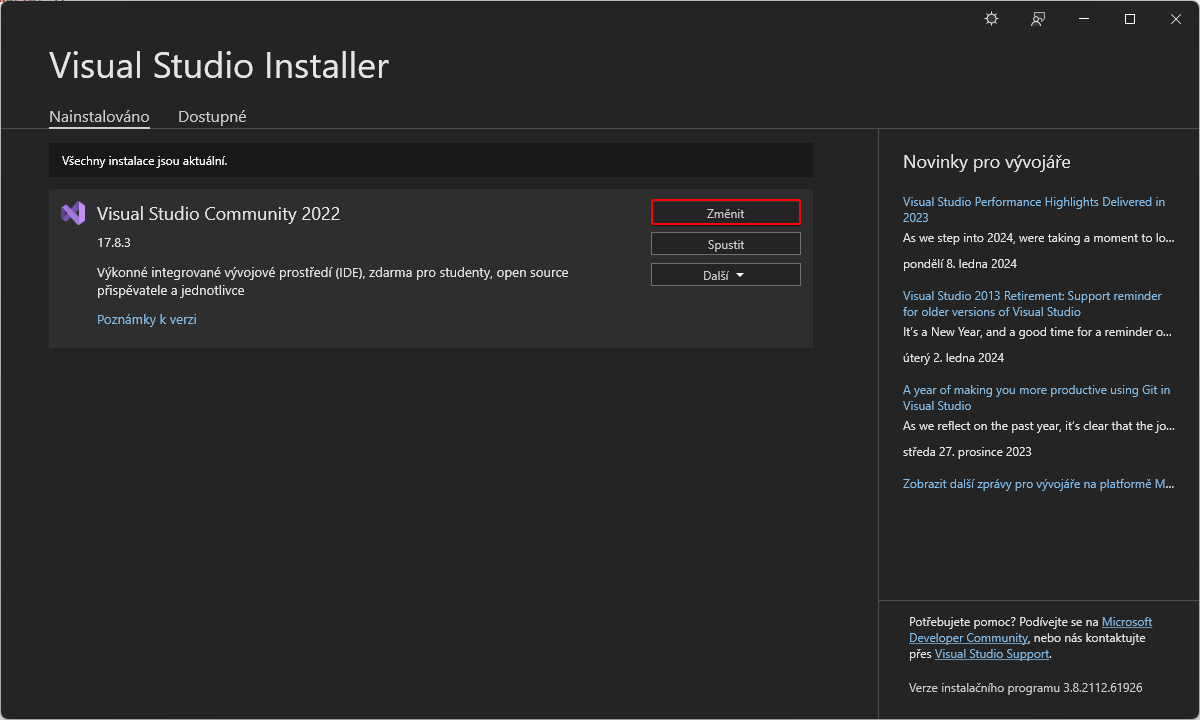
Task: Click the 'As we reflect on the past year' summary
Action: coord(1039,426)
